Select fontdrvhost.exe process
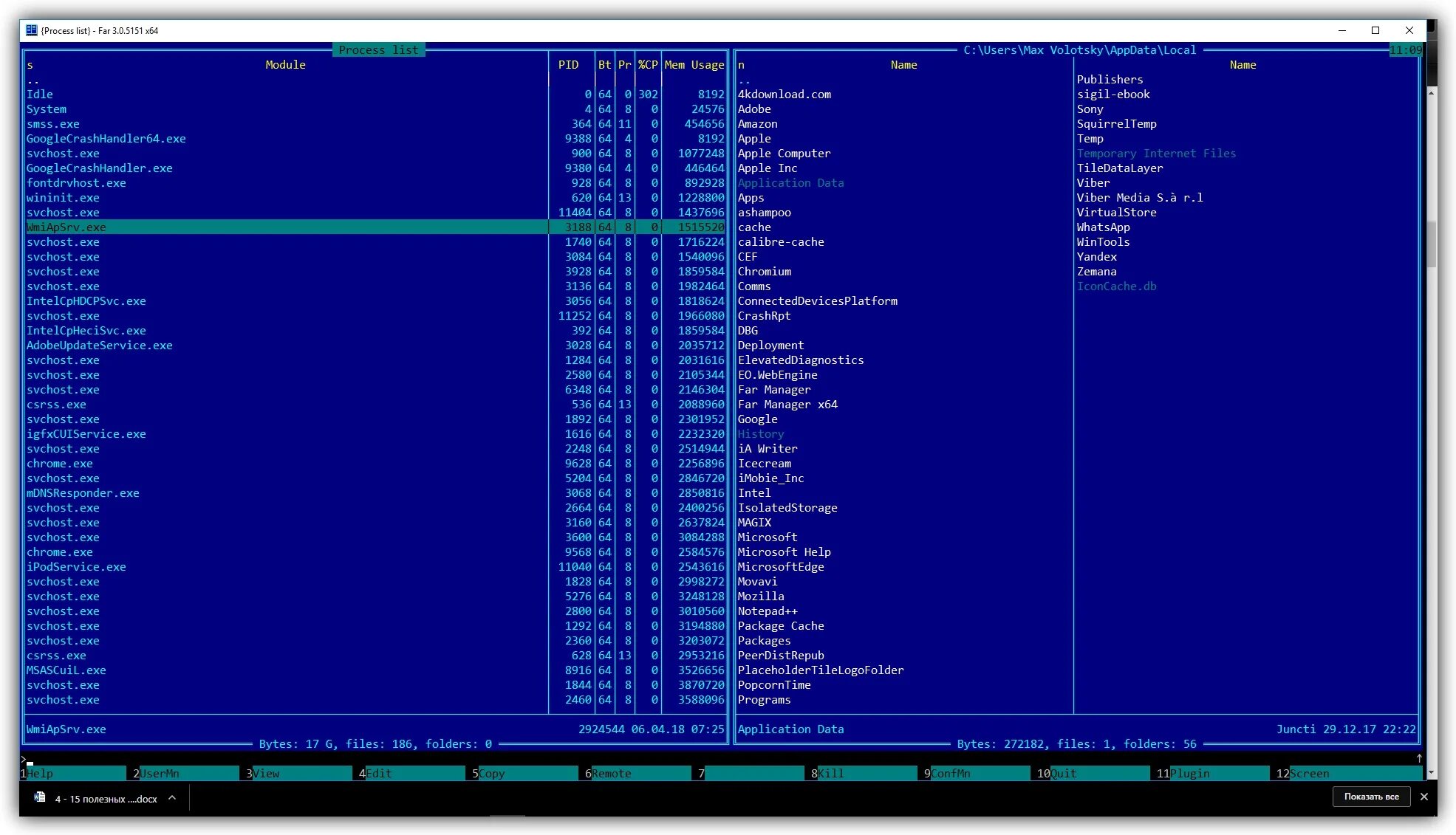 [375, 183]
